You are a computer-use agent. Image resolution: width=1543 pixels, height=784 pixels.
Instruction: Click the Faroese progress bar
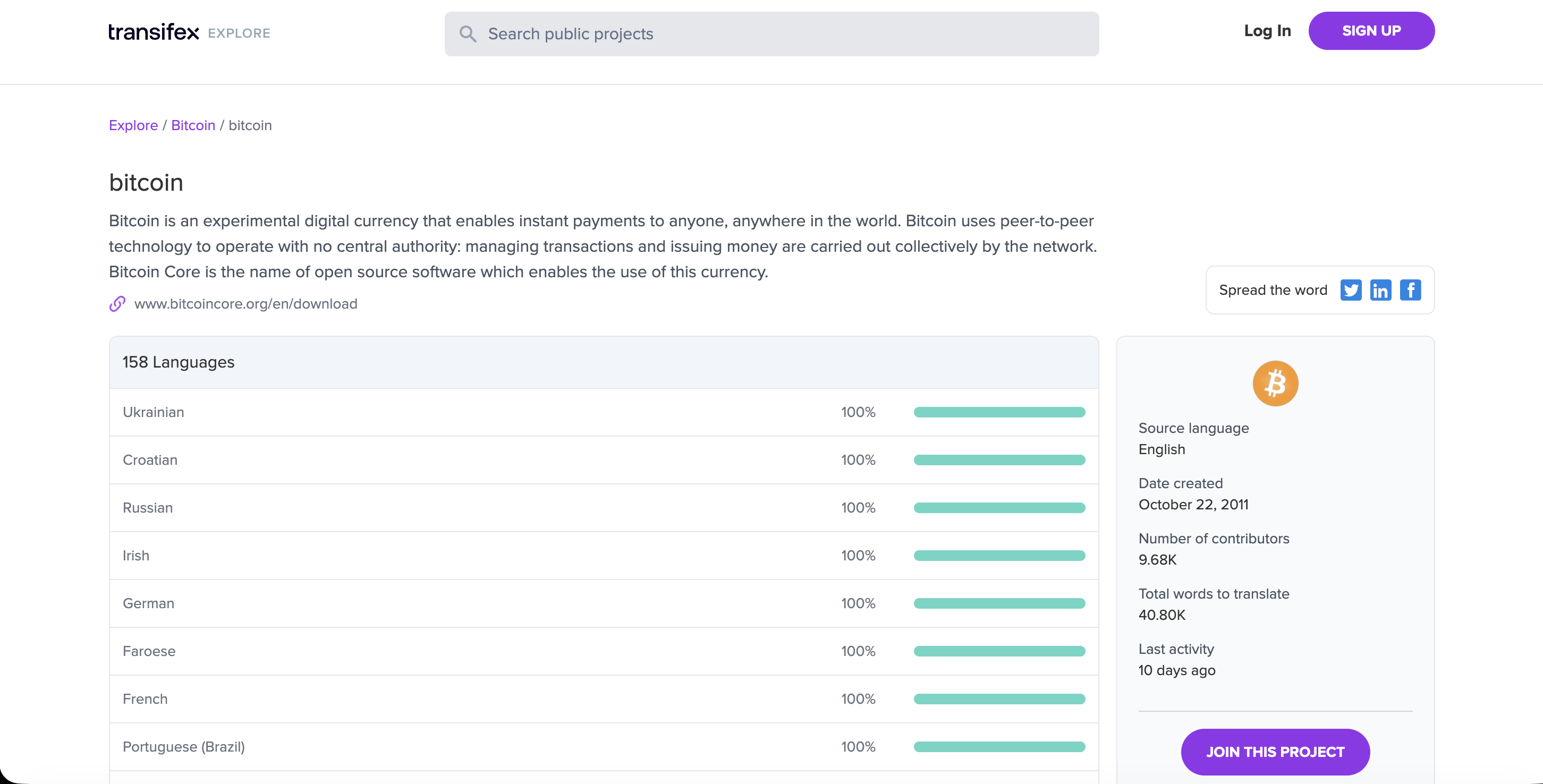point(999,652)
